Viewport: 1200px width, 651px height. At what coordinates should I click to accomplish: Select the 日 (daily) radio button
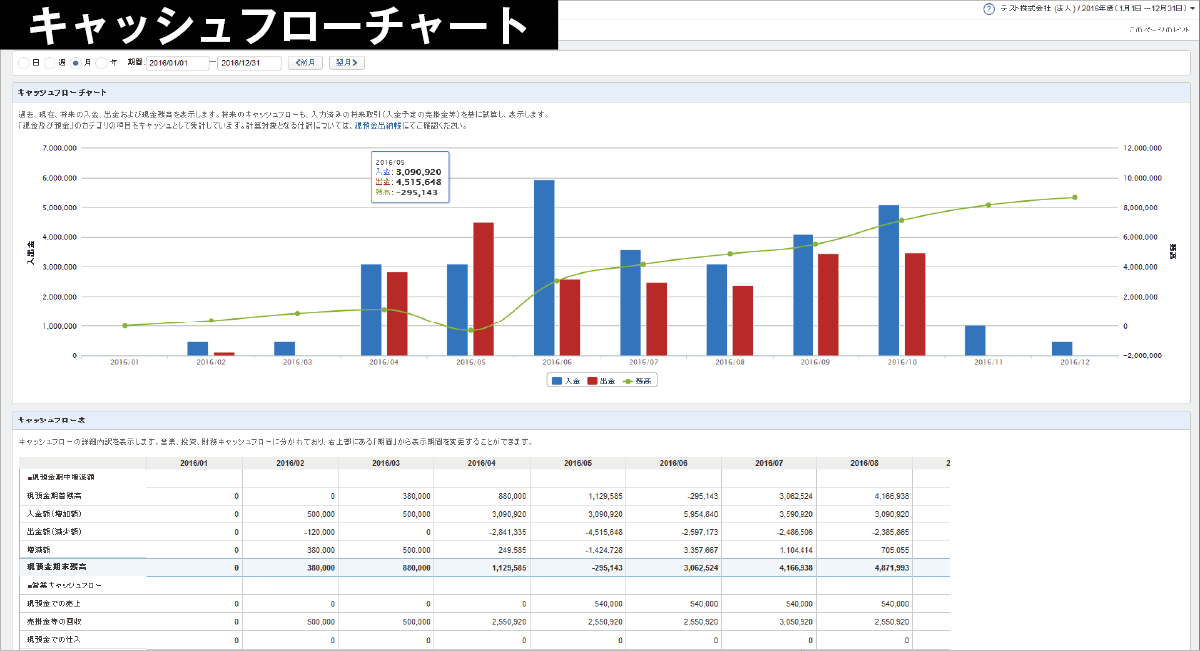tap(24, 63)
